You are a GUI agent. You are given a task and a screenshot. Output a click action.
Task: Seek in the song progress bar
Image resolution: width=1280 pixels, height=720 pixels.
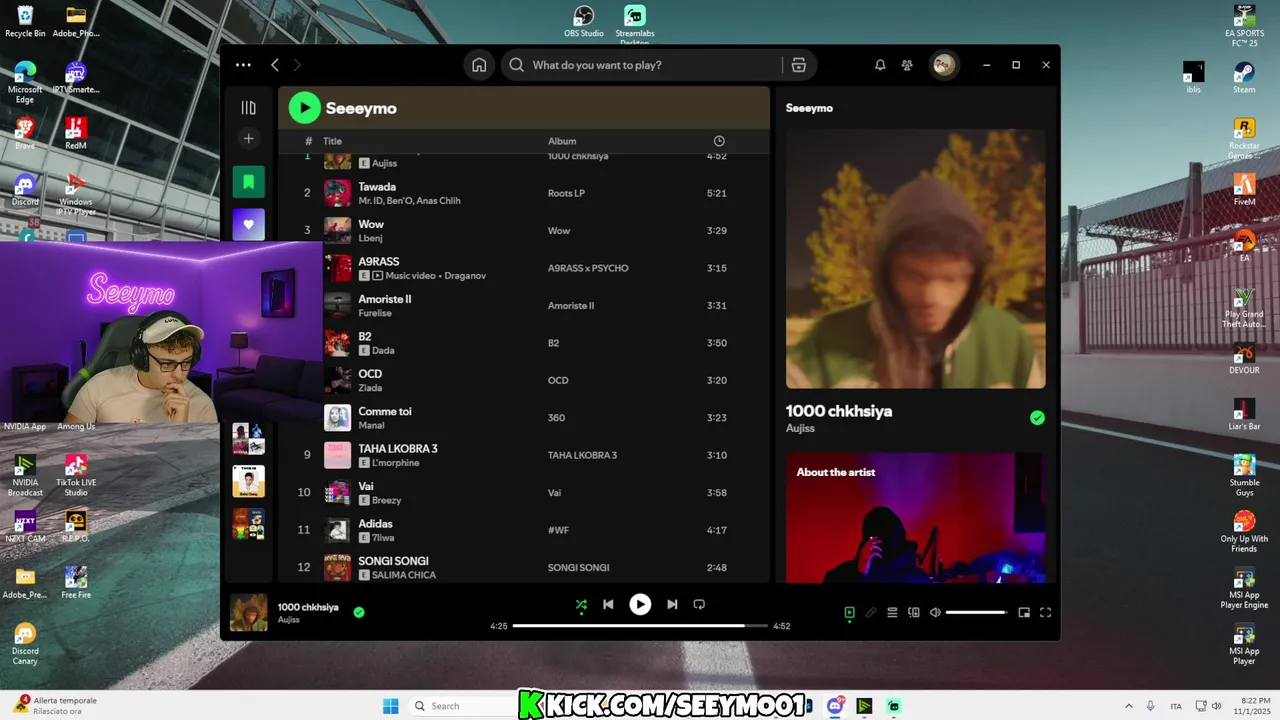click(640, 626)
